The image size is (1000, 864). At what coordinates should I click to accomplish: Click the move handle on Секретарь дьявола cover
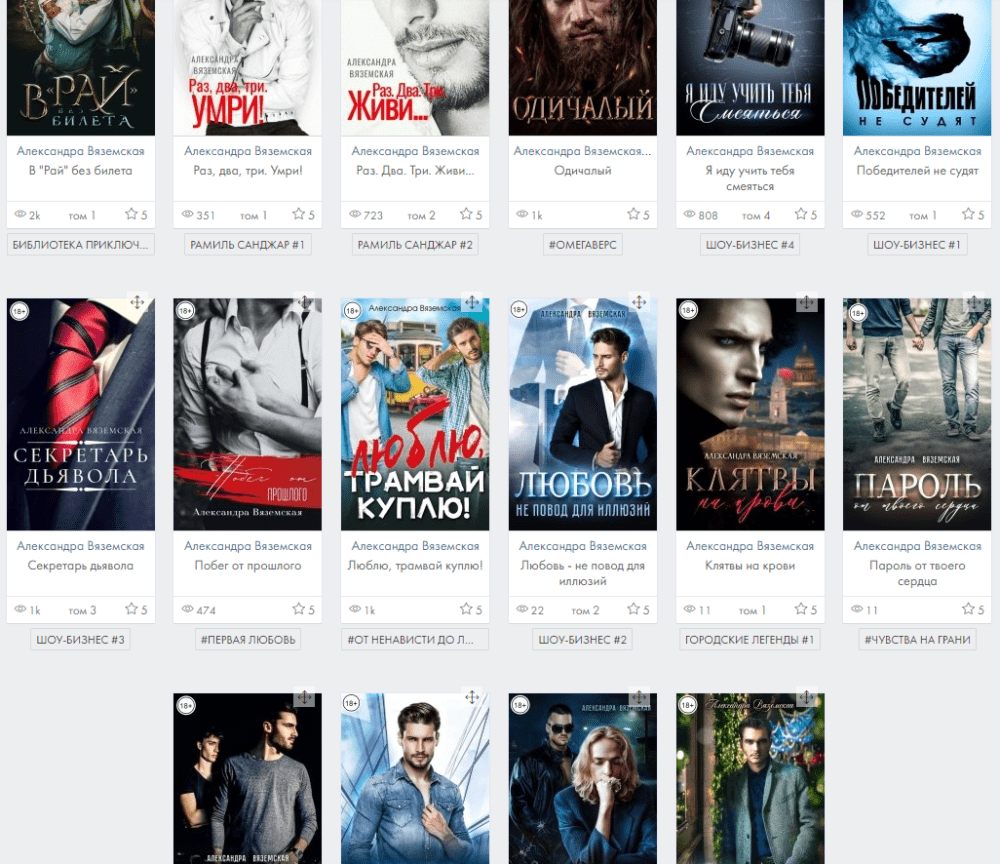tap(138, 302)
